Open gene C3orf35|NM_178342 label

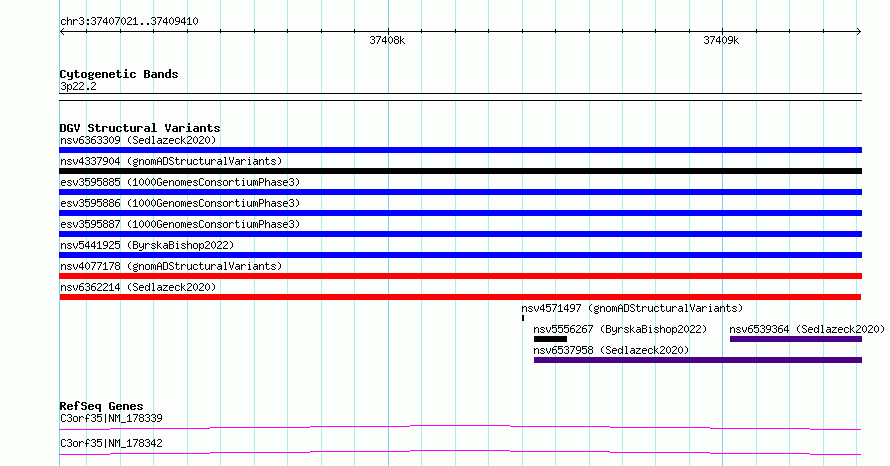click(x=111, y=443)
